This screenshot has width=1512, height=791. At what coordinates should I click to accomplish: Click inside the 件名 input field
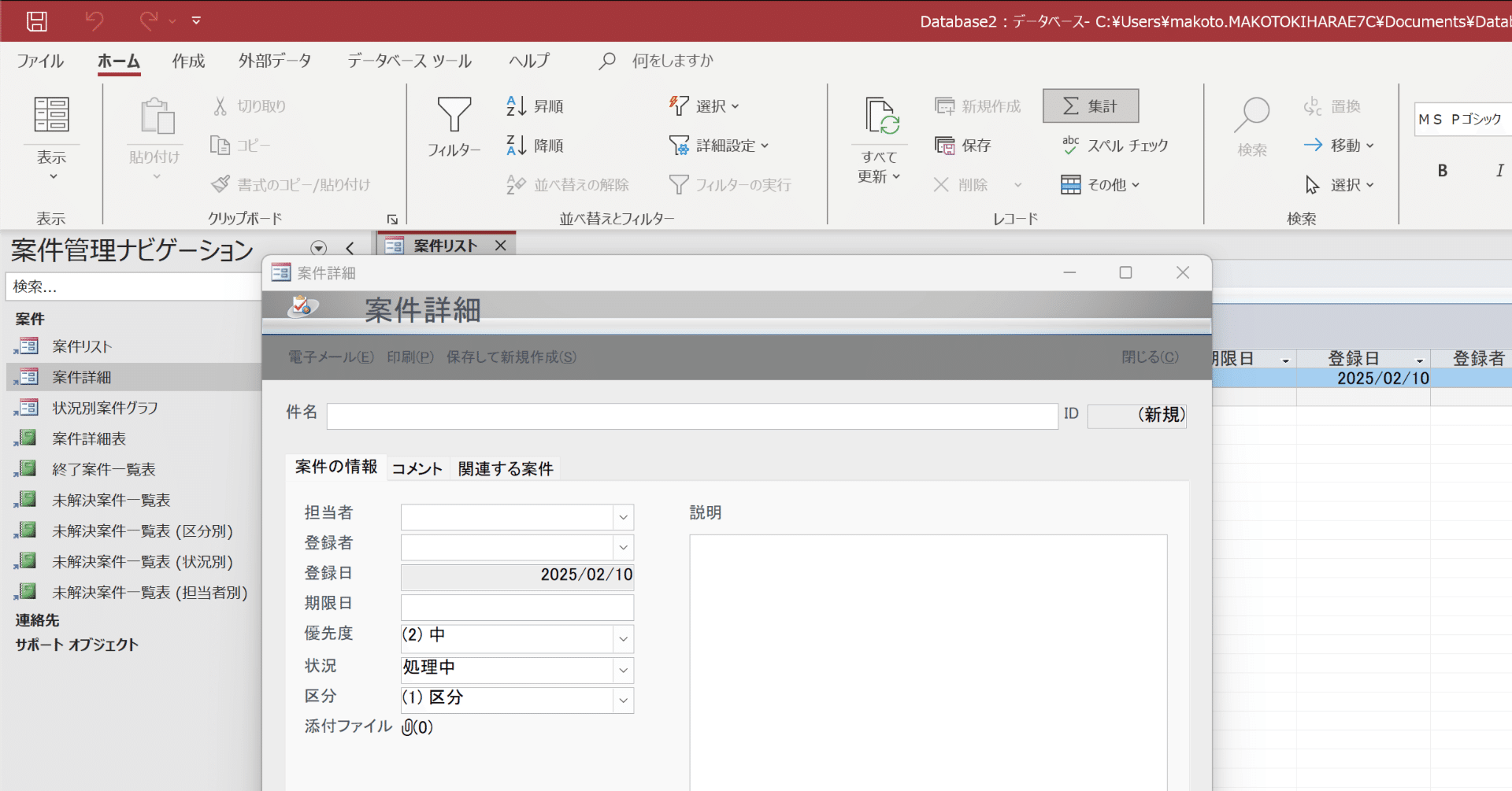691,416
